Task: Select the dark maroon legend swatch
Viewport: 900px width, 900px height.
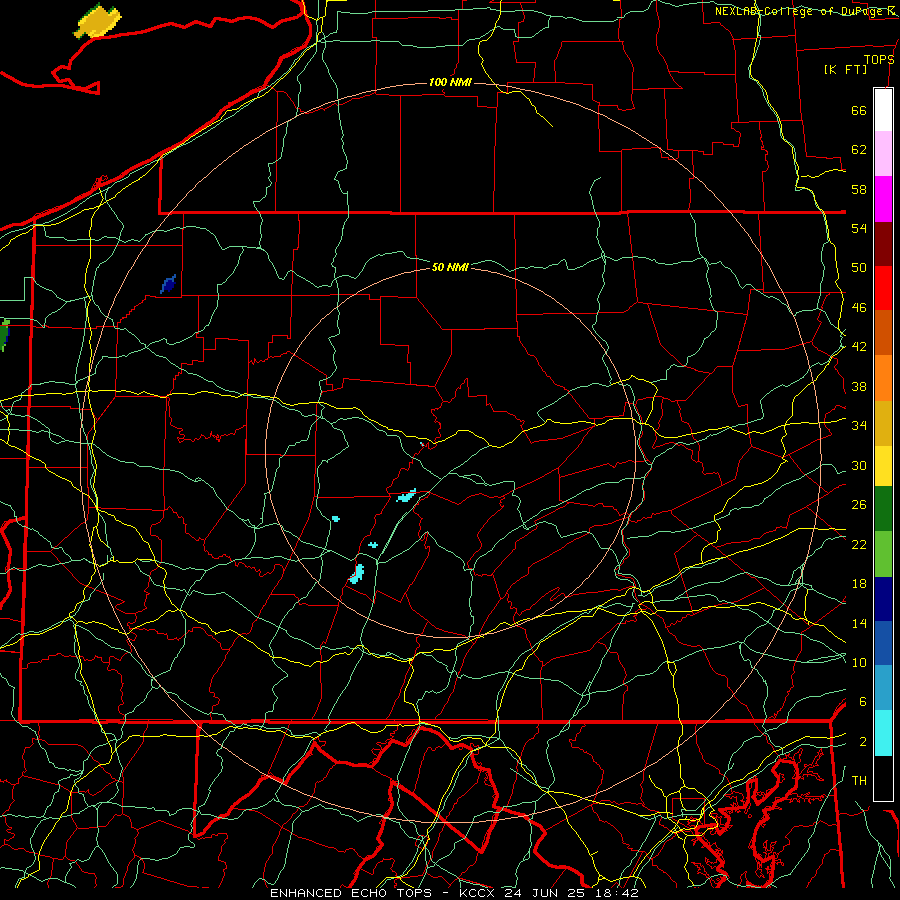Action: click(883, 244)
